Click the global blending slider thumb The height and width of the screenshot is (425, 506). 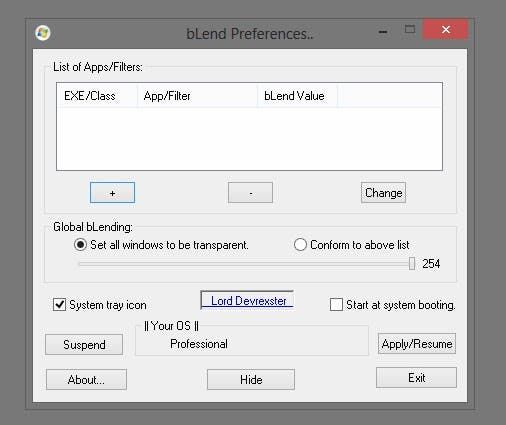click(x=412, y=264)
